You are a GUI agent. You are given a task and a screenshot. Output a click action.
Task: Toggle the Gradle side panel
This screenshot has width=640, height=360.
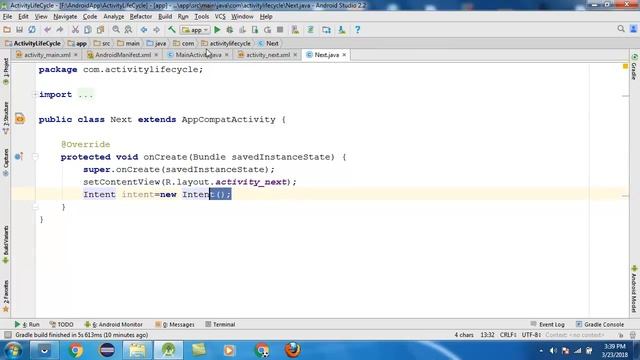click(x=634, y=67)
